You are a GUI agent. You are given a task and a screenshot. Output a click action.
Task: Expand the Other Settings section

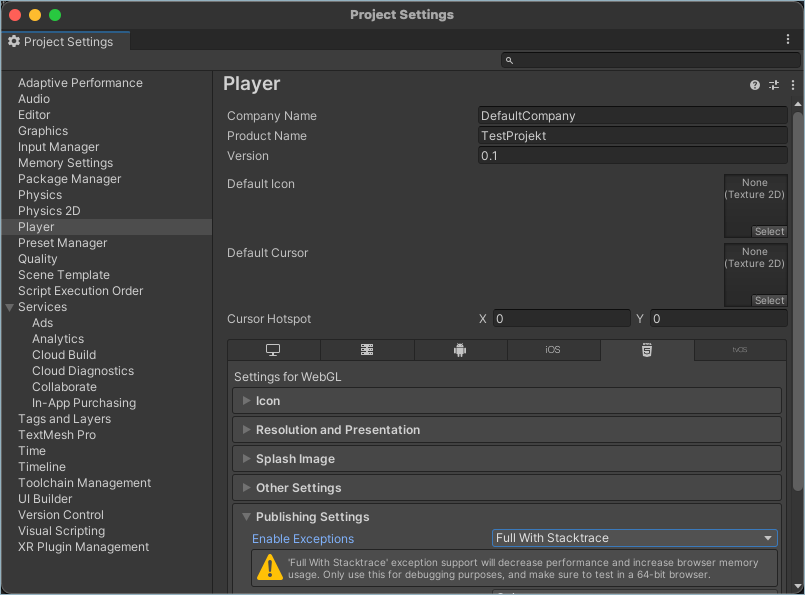pyautogui.click(x=246, y=488)
